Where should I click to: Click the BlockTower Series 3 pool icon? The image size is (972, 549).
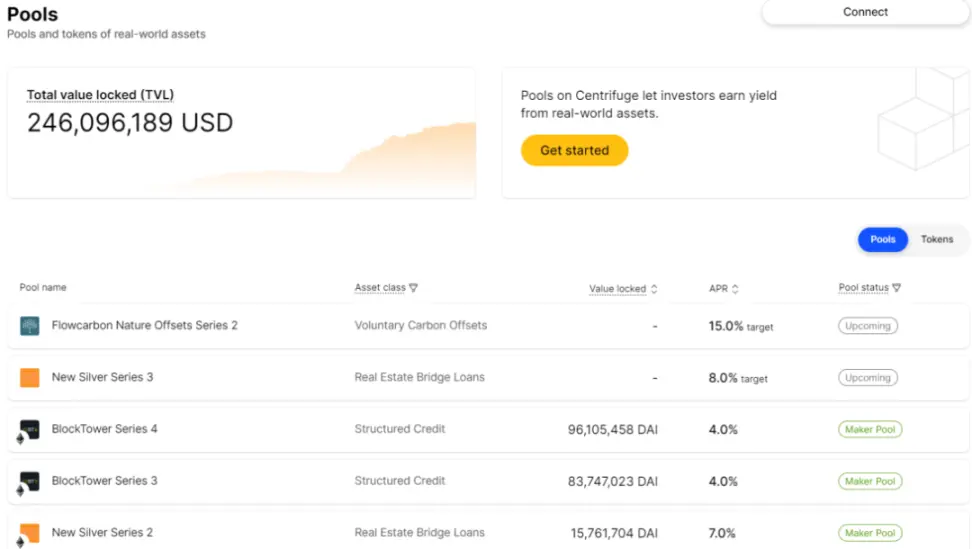pyautogui.click(x=30, y=482)
